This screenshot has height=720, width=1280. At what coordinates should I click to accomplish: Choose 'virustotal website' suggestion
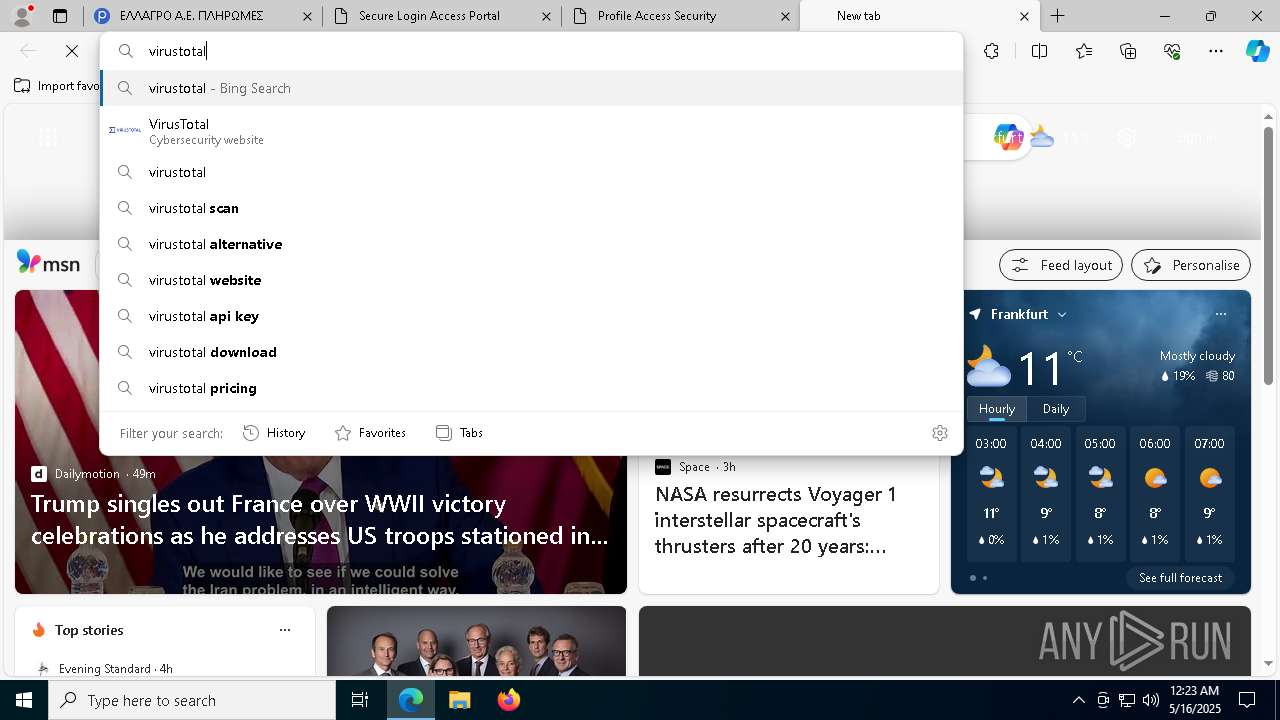(x=531, y=280)
